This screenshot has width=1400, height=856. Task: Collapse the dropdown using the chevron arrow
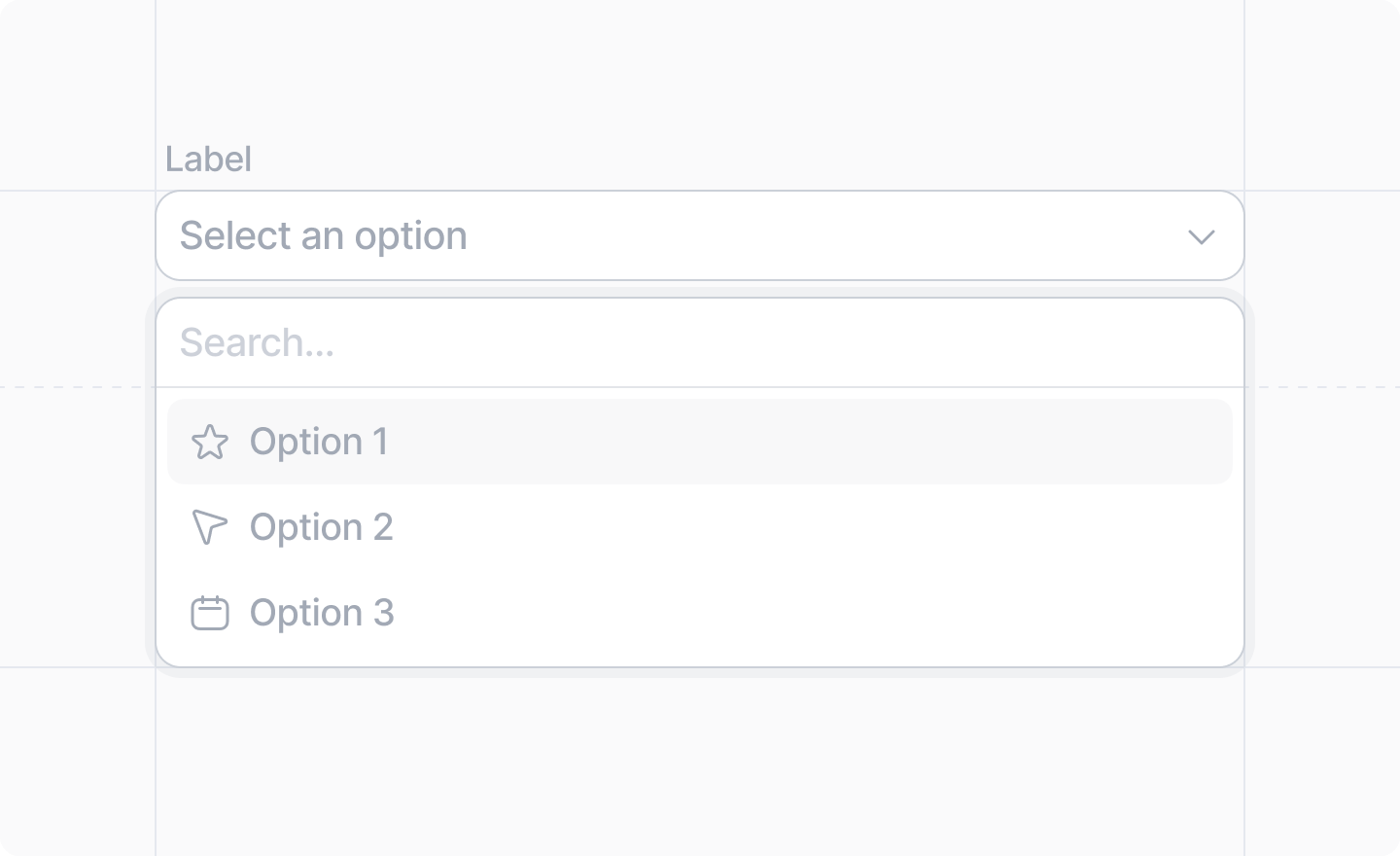(1202, 236)
